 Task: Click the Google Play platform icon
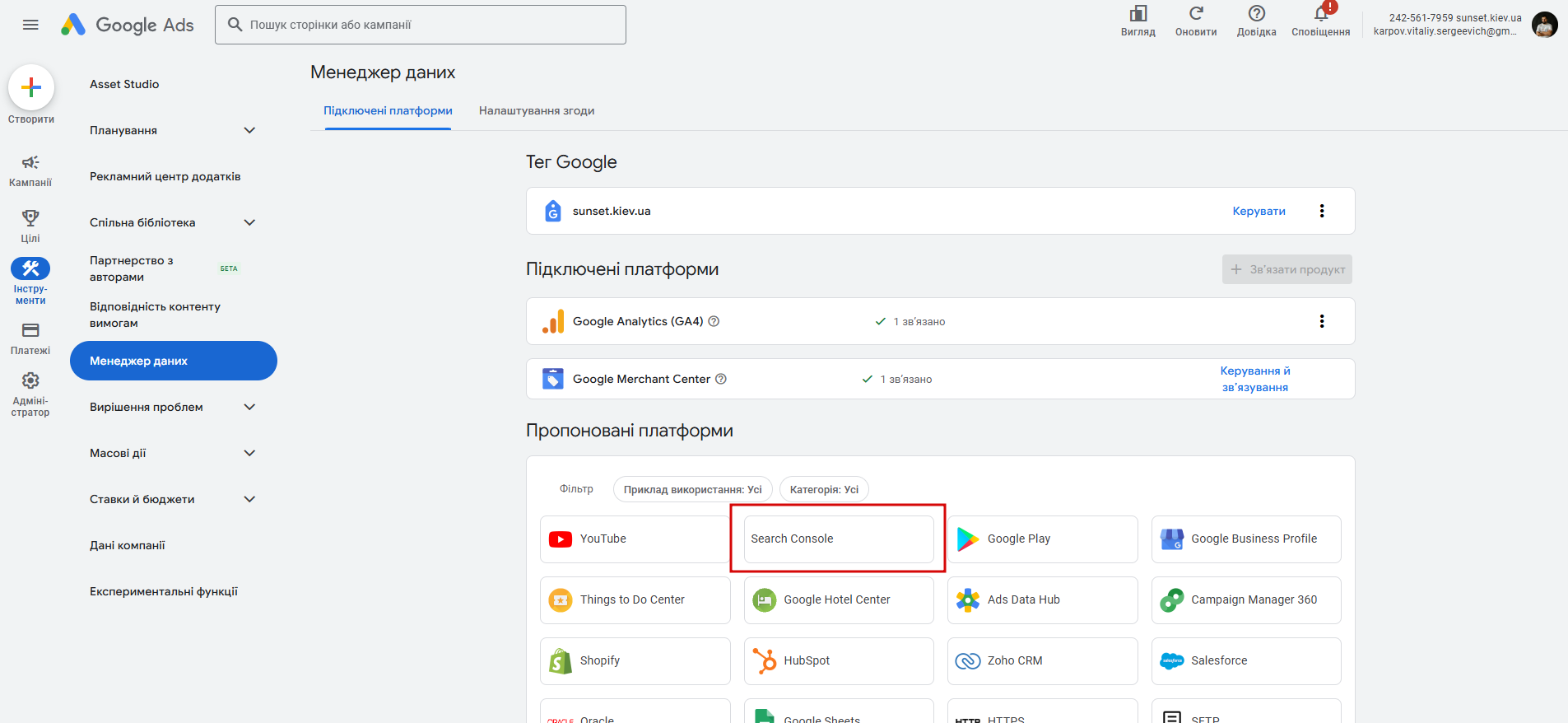coord(968,539)
